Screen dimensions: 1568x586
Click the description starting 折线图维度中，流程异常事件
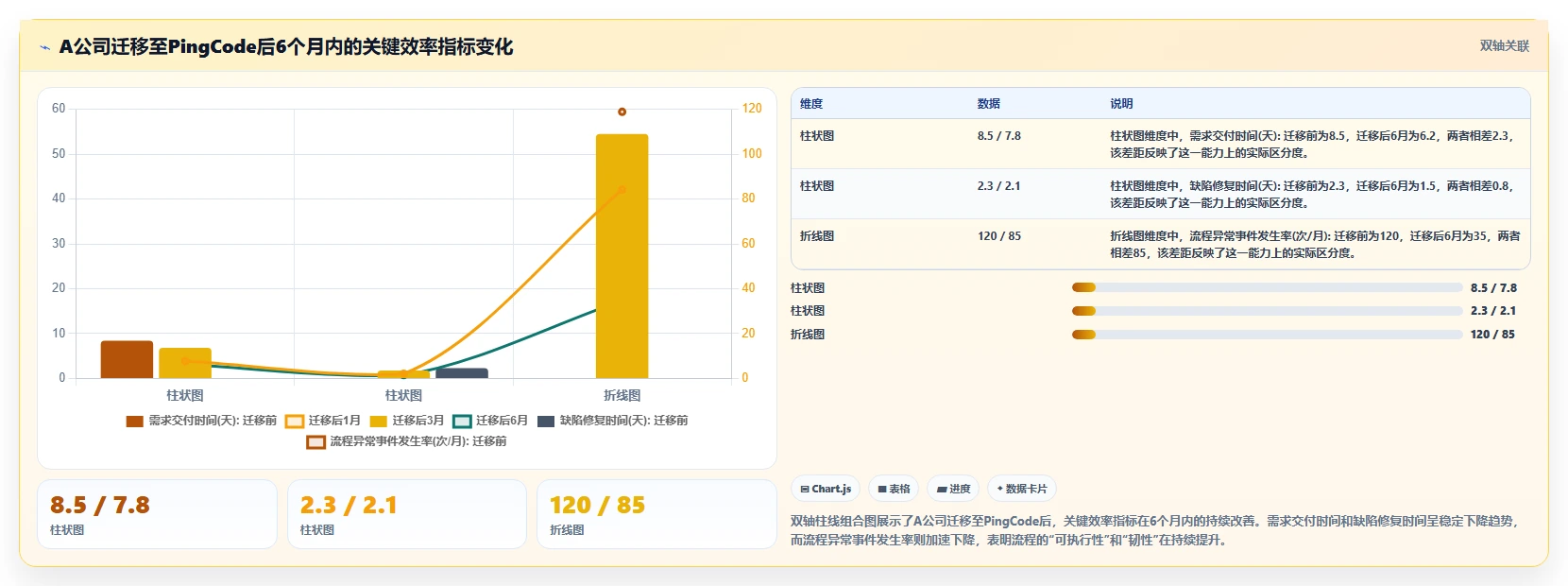1315,245
